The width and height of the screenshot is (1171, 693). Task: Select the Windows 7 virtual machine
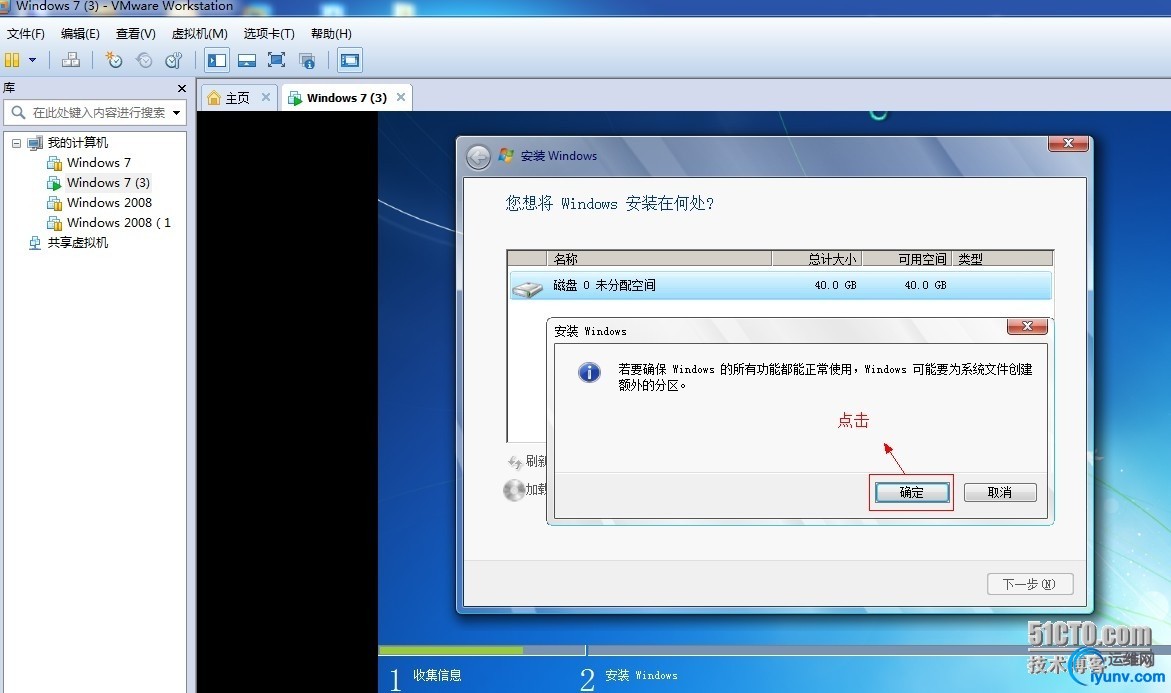tap(99, 163)
